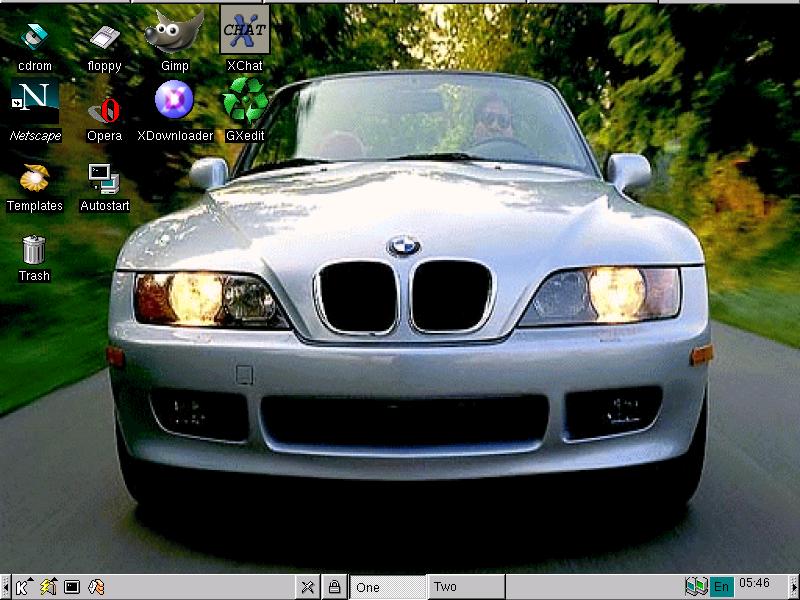Hide panel using left edge arrow

[x=5, y=587]
